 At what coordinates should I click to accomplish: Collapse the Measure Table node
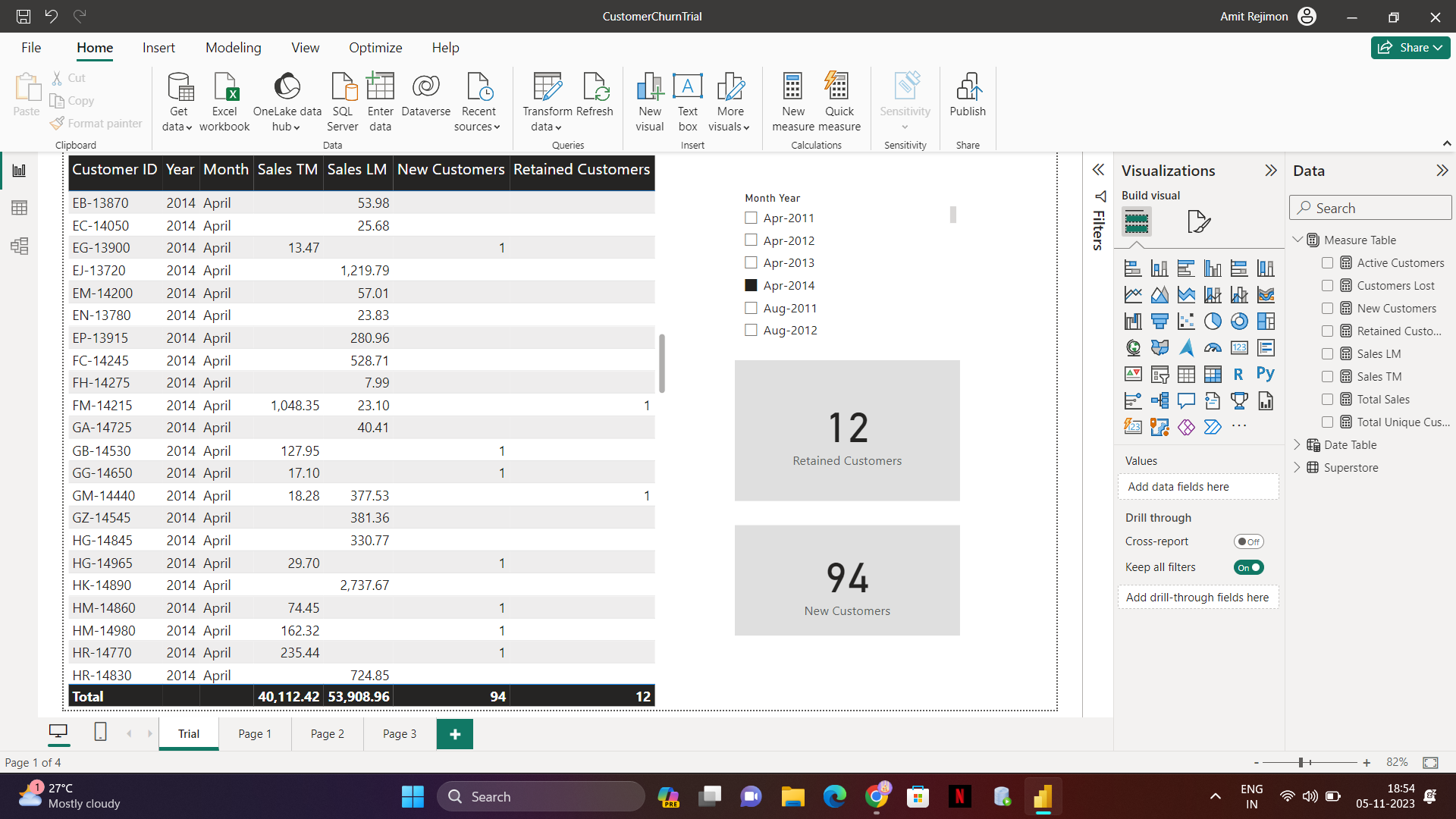tap(1297, 240)
